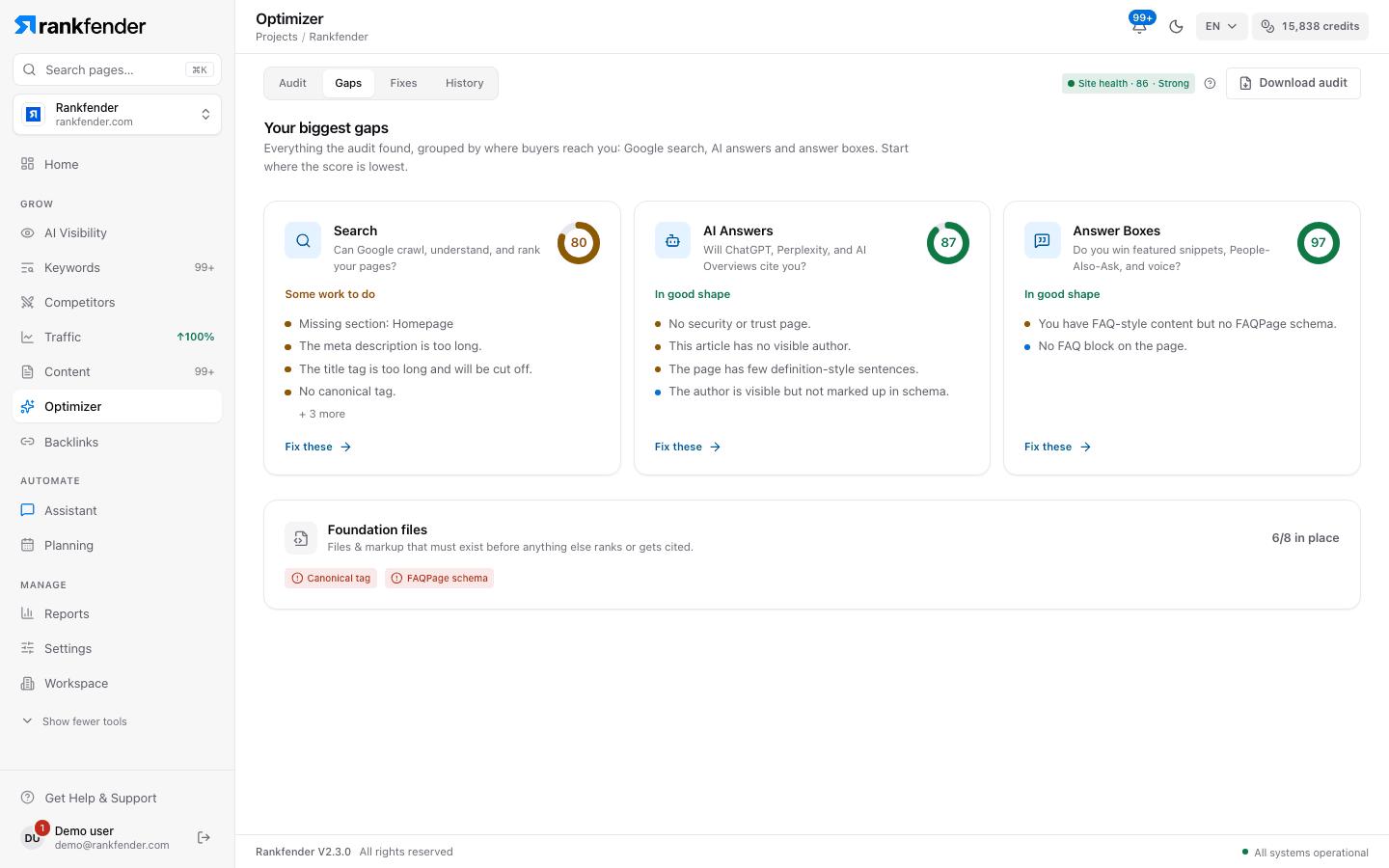The image size is (1389, 868).
Task: Open Reports bar chart icon
Action: tap(27, 613)
